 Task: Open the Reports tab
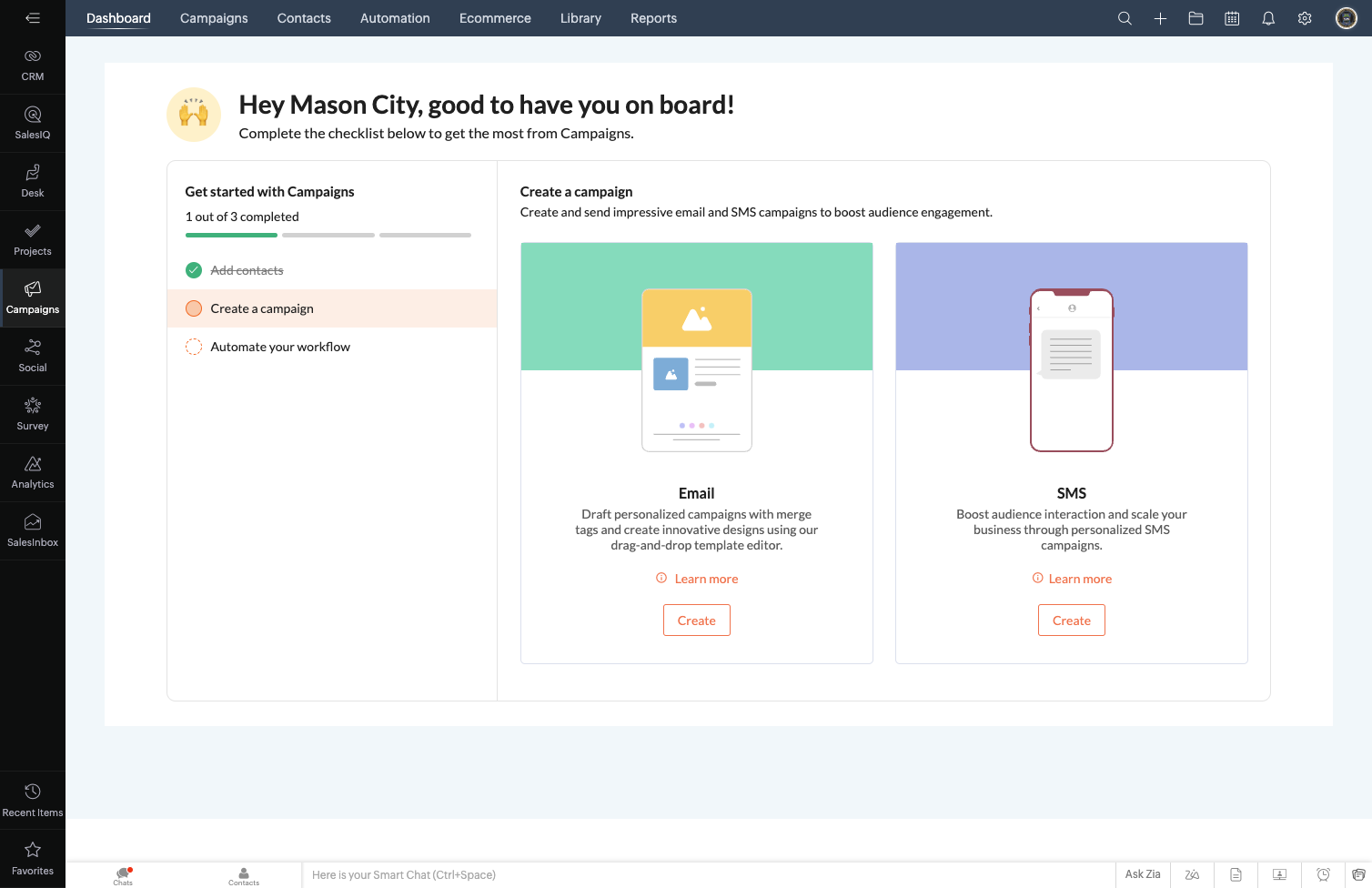coord(653,18)
